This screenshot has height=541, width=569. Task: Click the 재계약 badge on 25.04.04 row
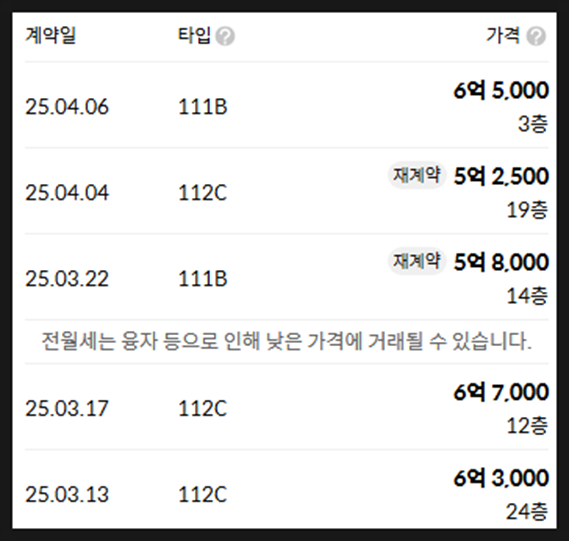pos(417,175)
